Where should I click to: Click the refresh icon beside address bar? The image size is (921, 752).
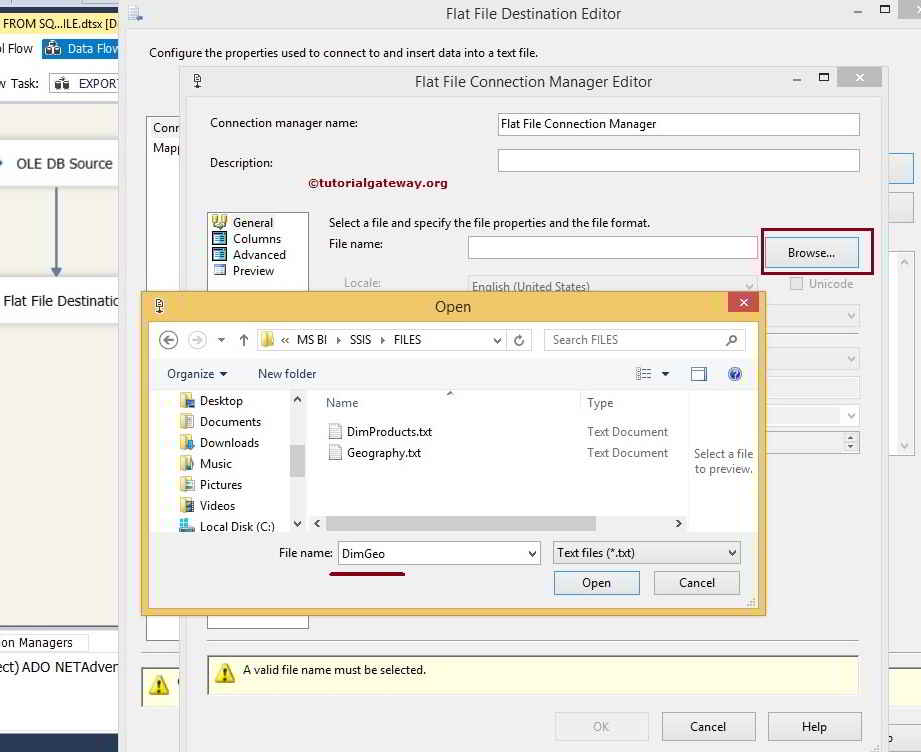(519, 340)
